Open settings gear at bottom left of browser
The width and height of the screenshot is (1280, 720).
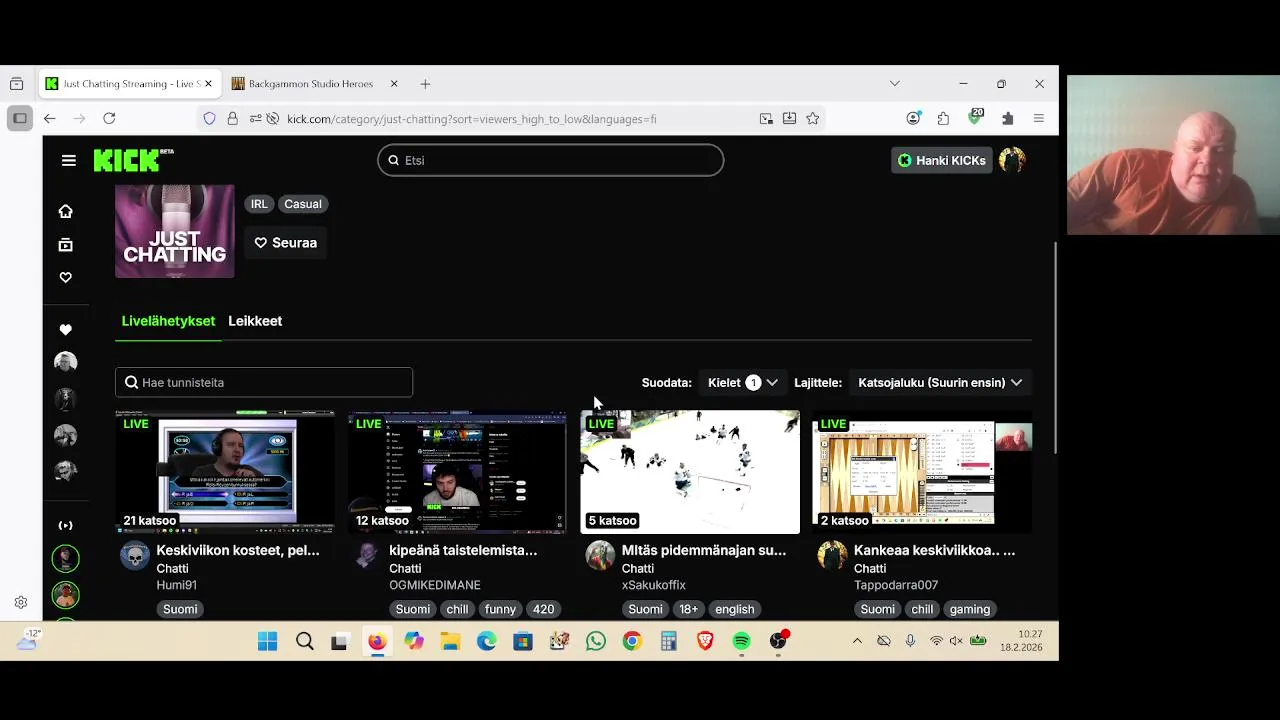(x=20, y=602)
